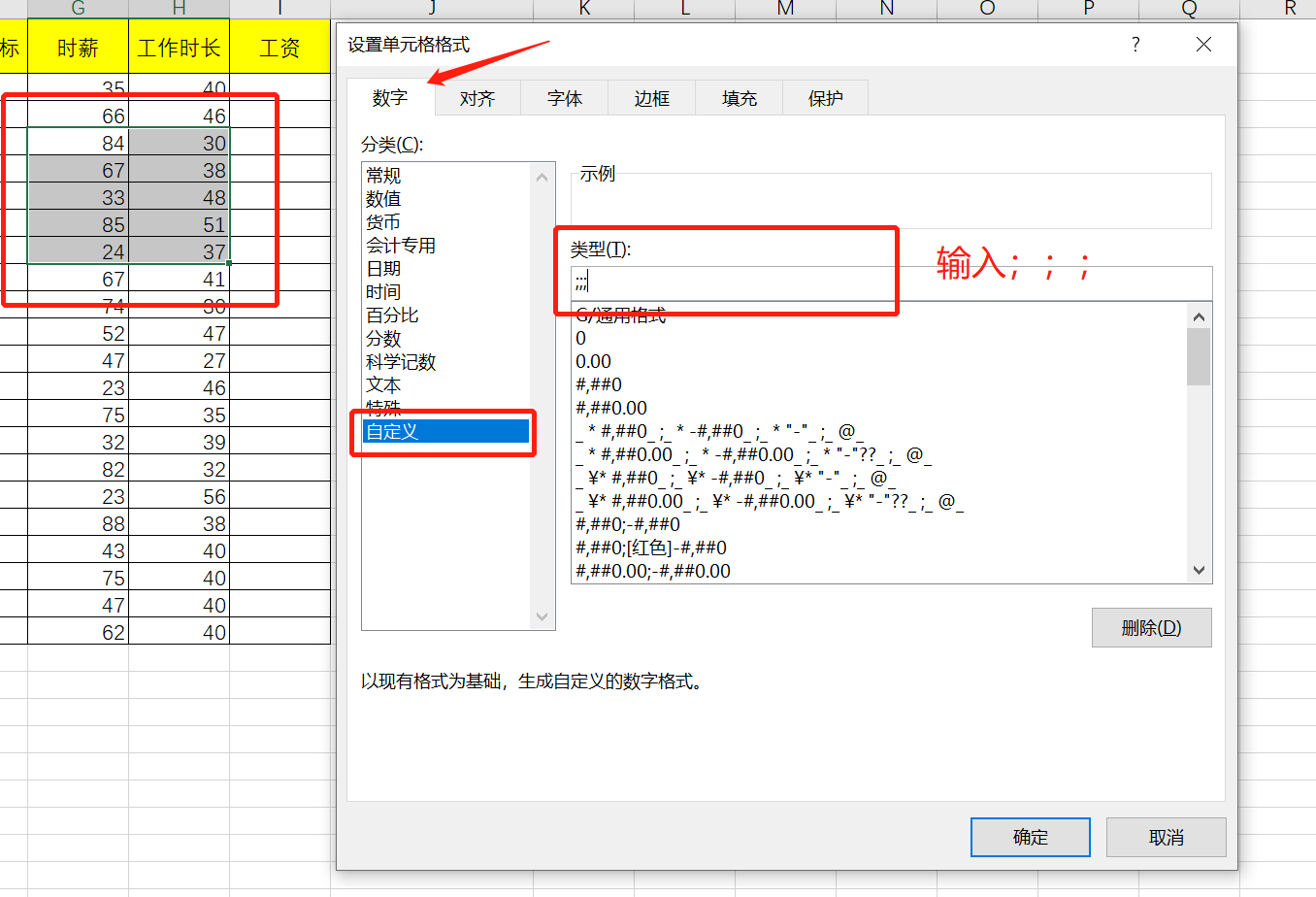Image resolution: width=1316 pixels, height=897 pixels.
Task: Select 货币 in the category list
Action: coord(384,221)
